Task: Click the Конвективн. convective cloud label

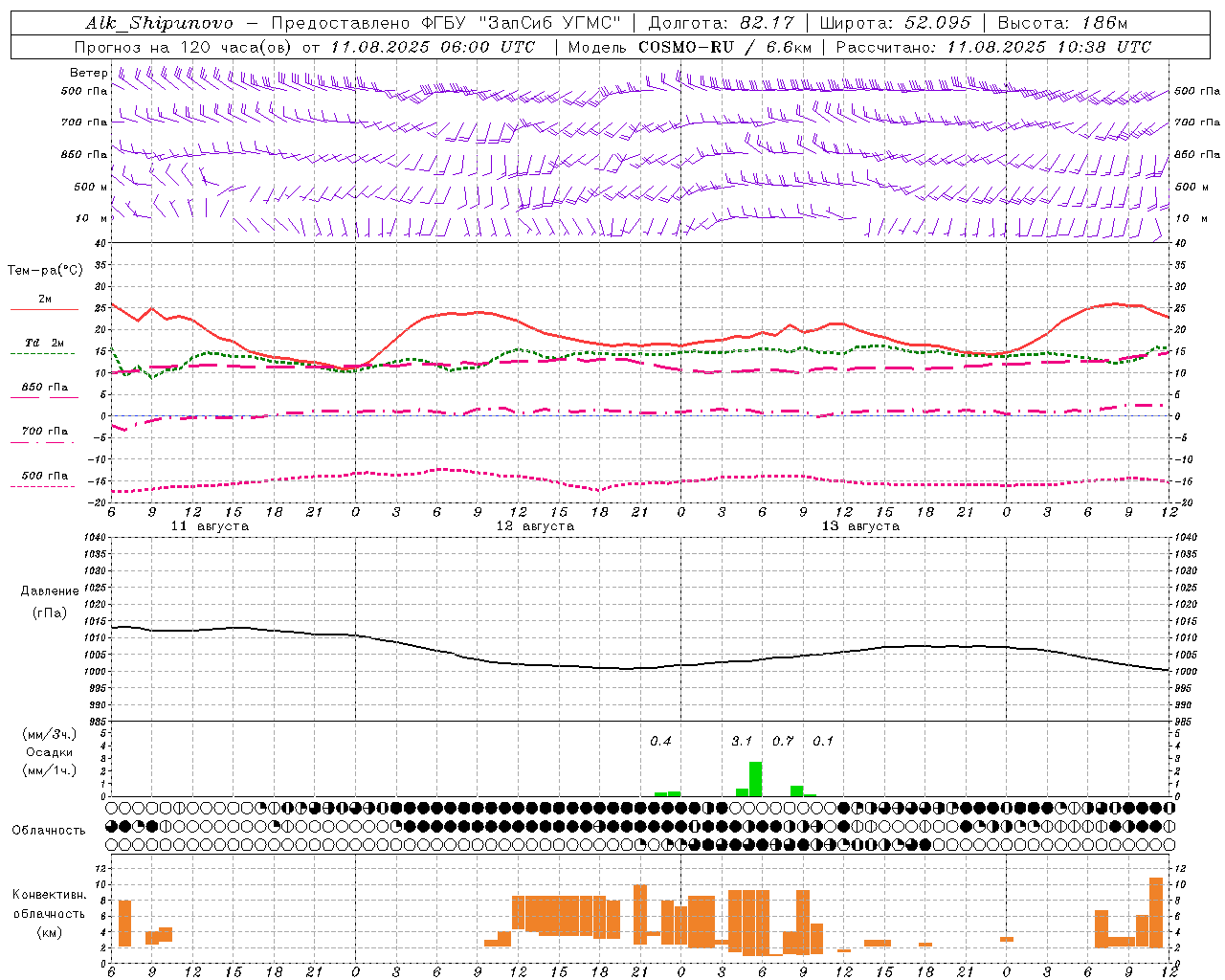Action: [x=50, y=895]
